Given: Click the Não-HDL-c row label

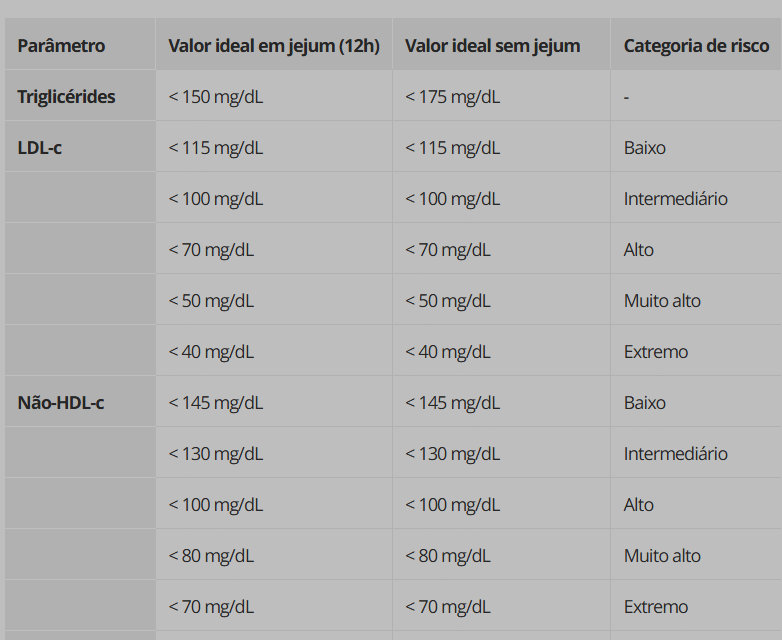Looking at the screenshot, I should pyautogui.click(x=61, y=403).
